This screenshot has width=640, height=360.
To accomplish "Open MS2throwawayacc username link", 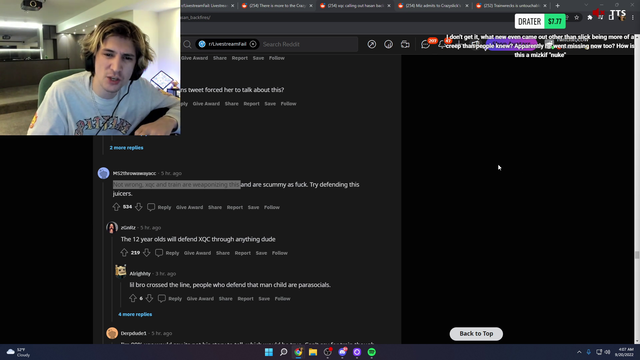I will tap(134, 173).
